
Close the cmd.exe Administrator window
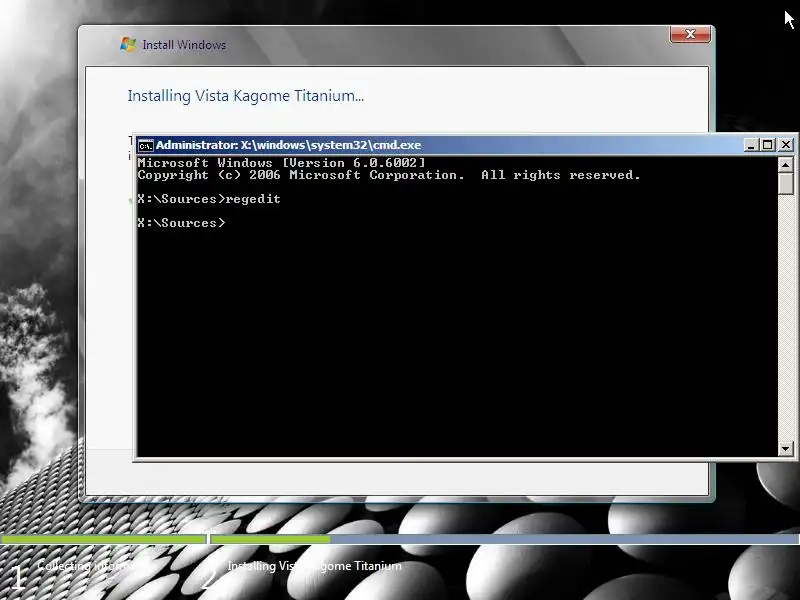tap(786, 145)
